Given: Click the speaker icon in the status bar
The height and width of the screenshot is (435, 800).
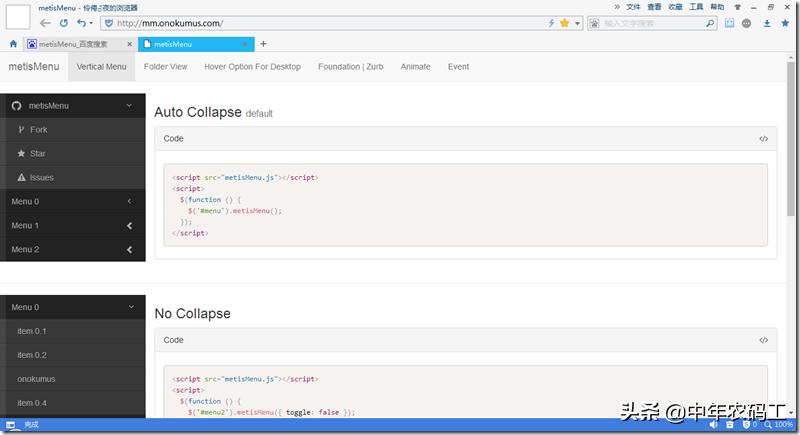Looking at the screenshot, I should [714, 425].
